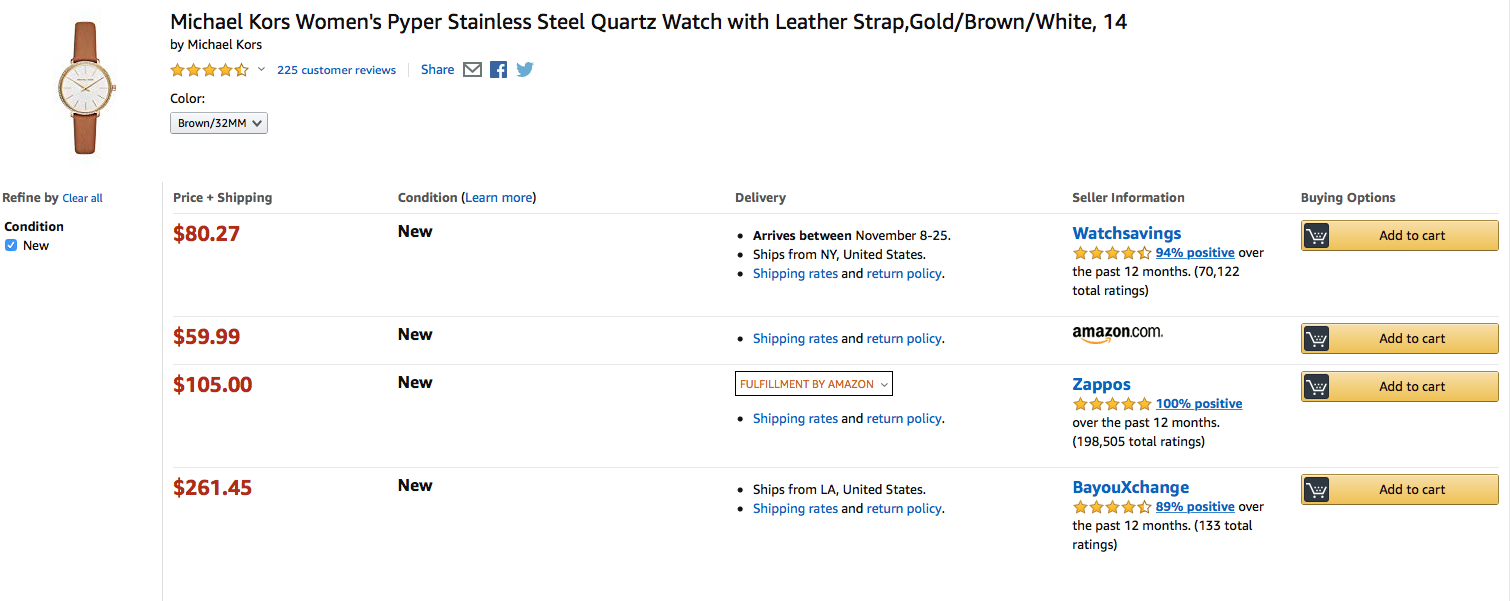This screenshot has width=1510, height=601.
Task: Open the Watchsavings seller page link
Action: [x=1126, y=233]
